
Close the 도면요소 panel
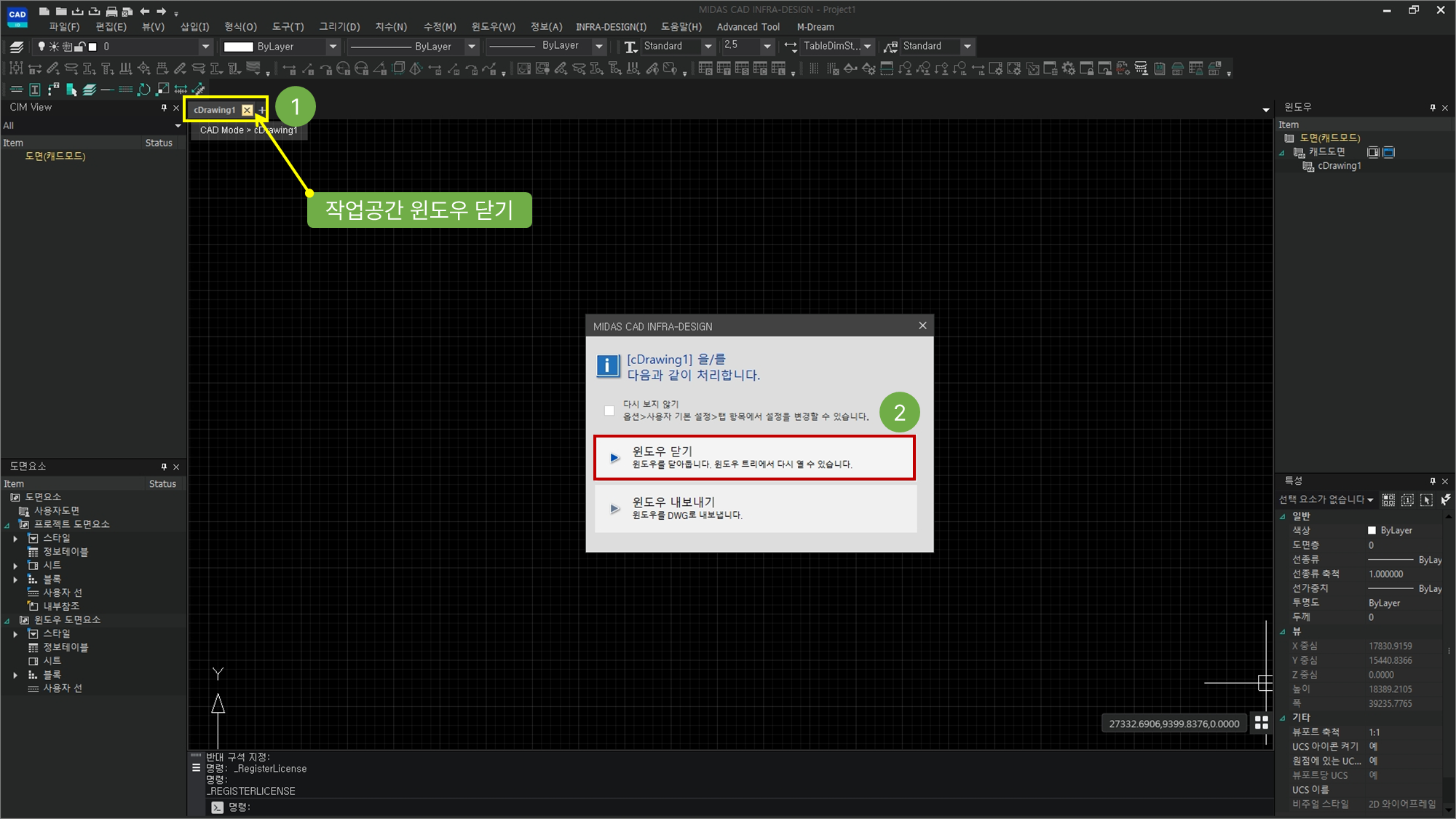[176, 467]
